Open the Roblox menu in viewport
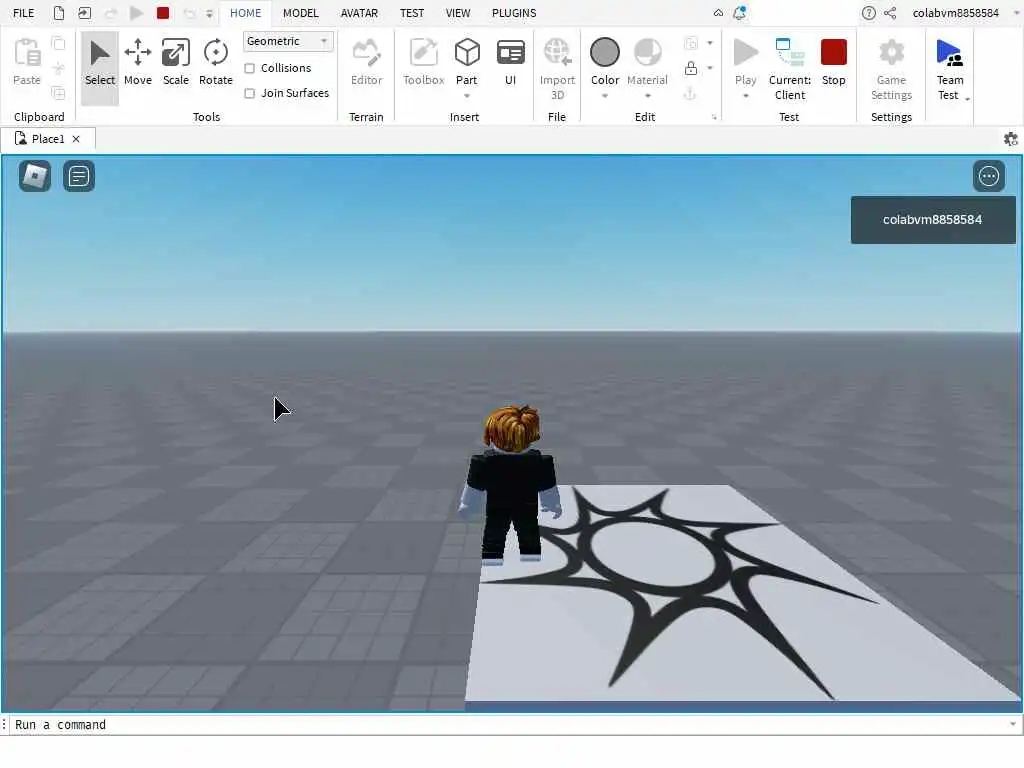 click(x=35, y=176)
